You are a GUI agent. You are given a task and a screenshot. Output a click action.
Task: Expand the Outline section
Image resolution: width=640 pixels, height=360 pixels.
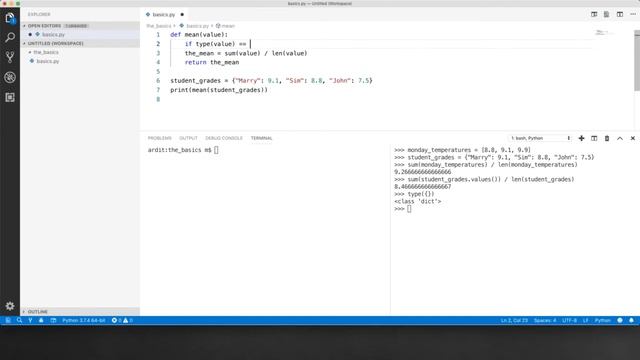coord(38,312)
